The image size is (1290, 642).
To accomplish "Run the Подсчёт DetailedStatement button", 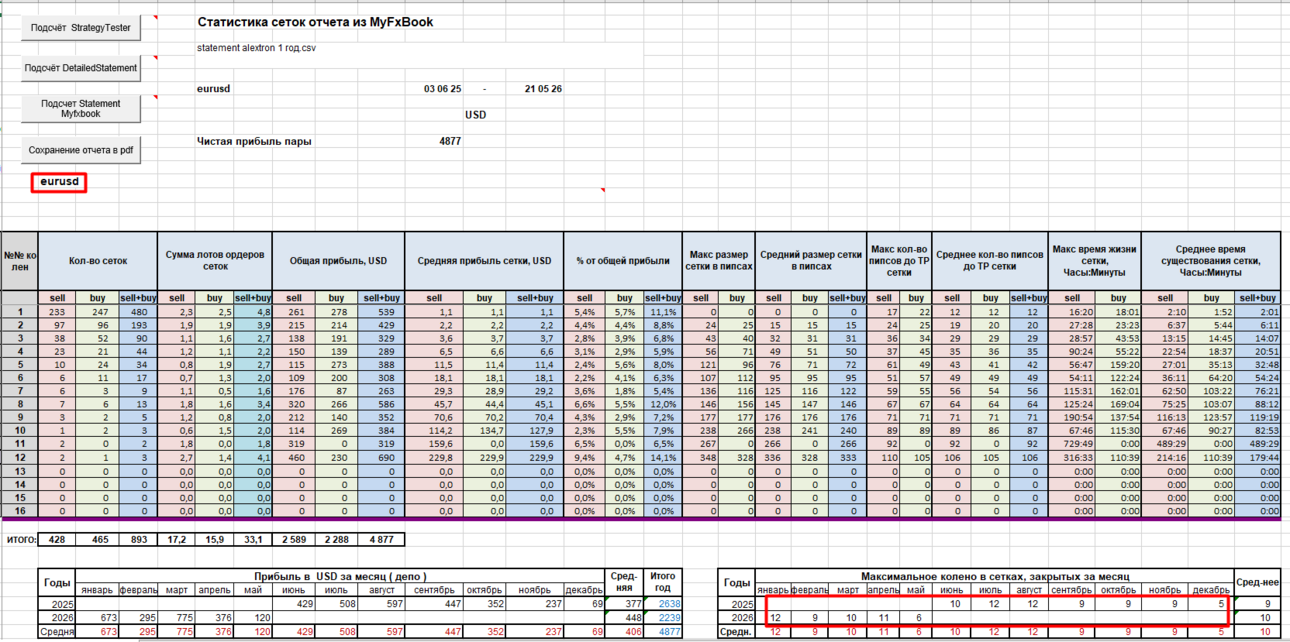I will [81, 68].
